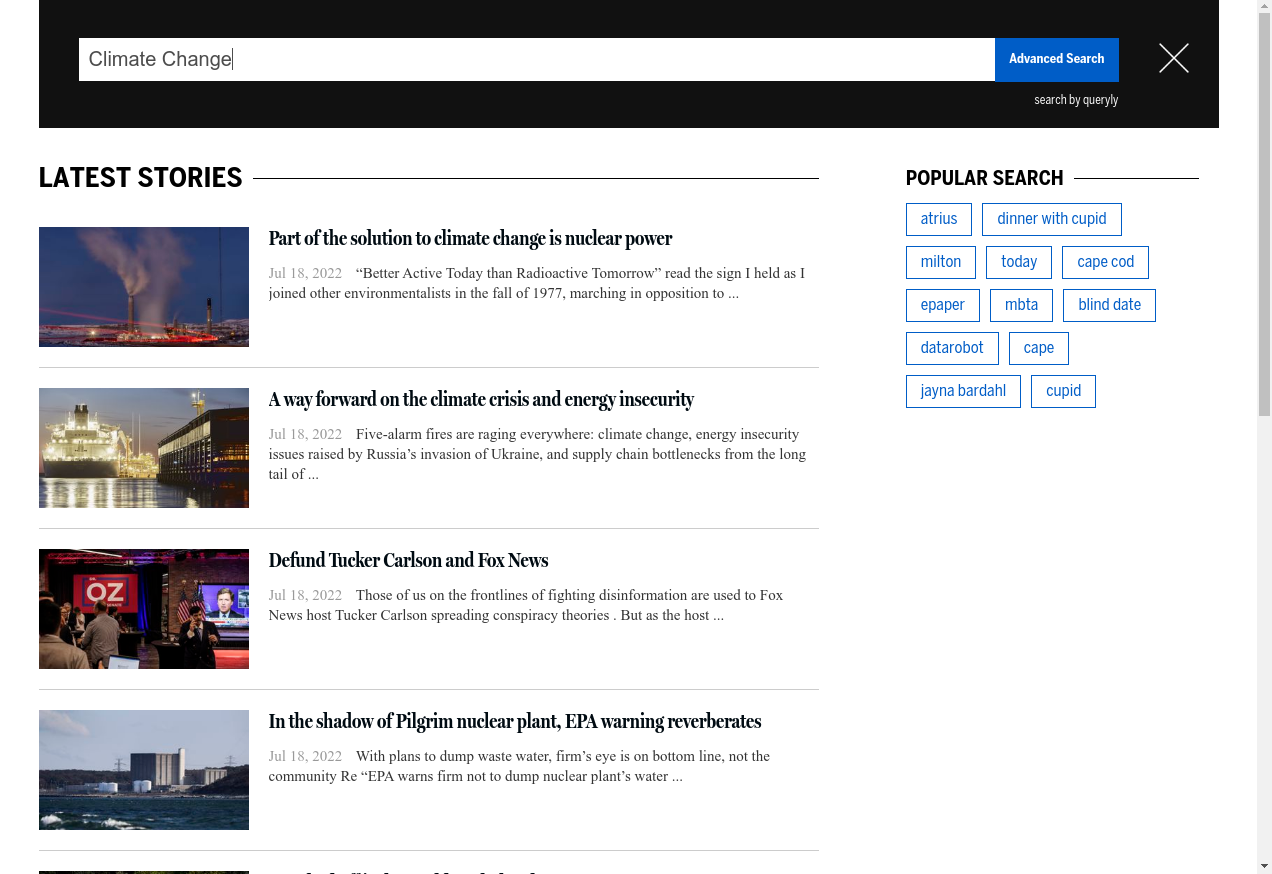Screen dimensions: 1272x874
Task: Open the Pilgrim nuclear plant article headline
Action: tap(514, 722)
